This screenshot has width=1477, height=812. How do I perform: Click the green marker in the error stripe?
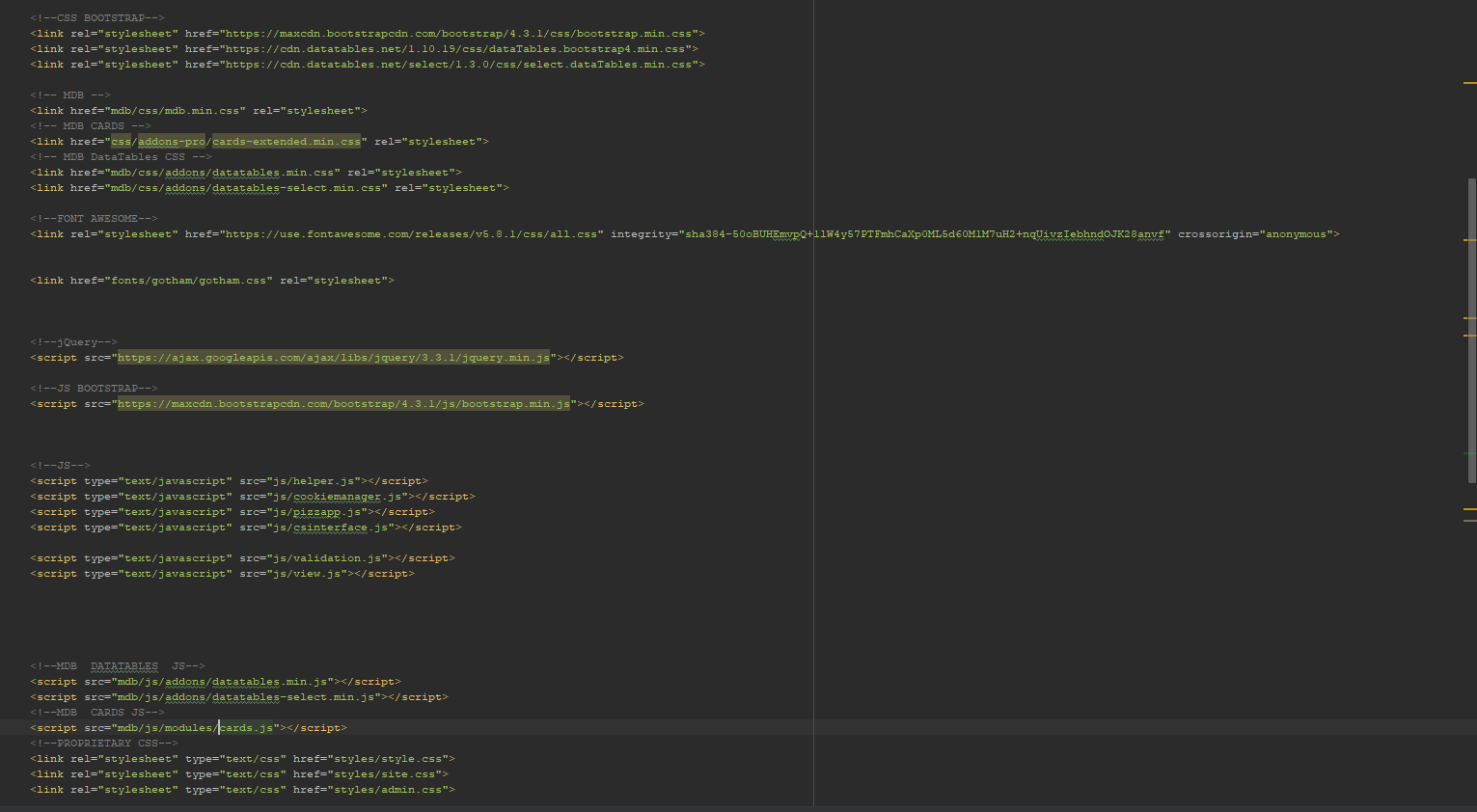(x=1469, y=453)
